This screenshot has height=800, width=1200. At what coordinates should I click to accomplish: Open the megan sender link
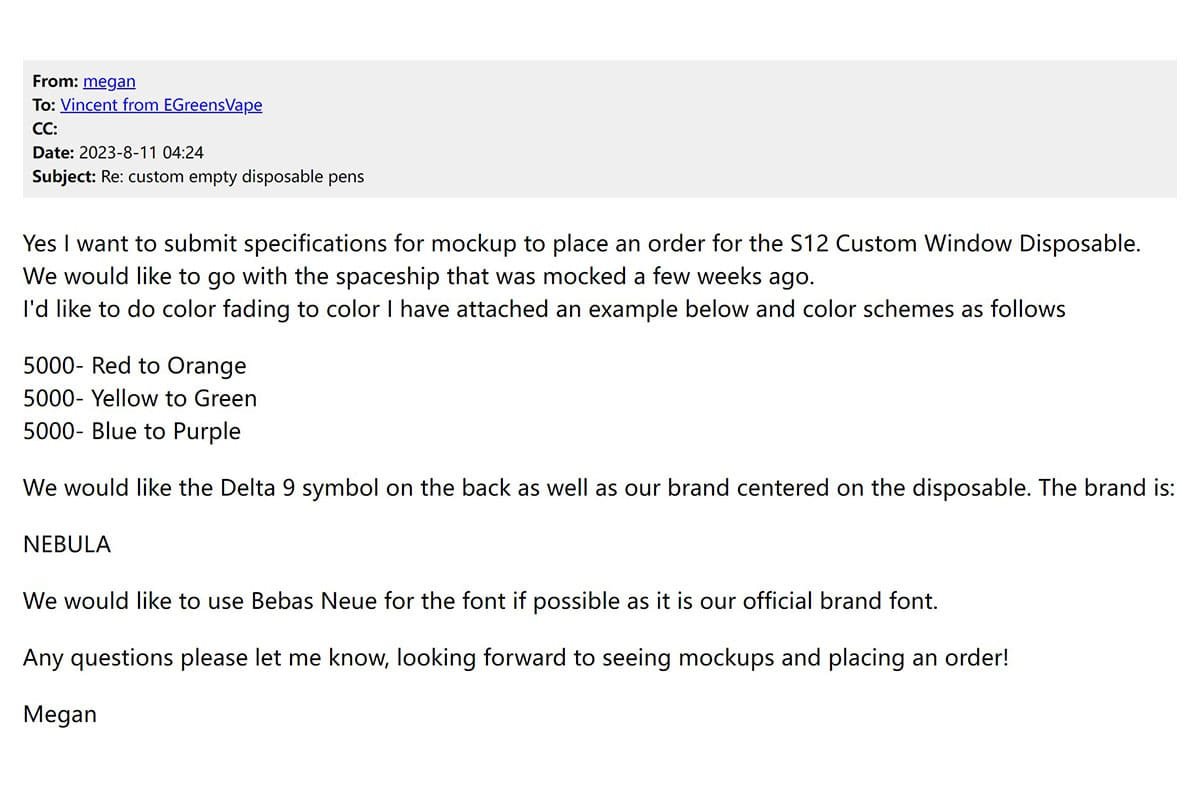pos(109,81)
